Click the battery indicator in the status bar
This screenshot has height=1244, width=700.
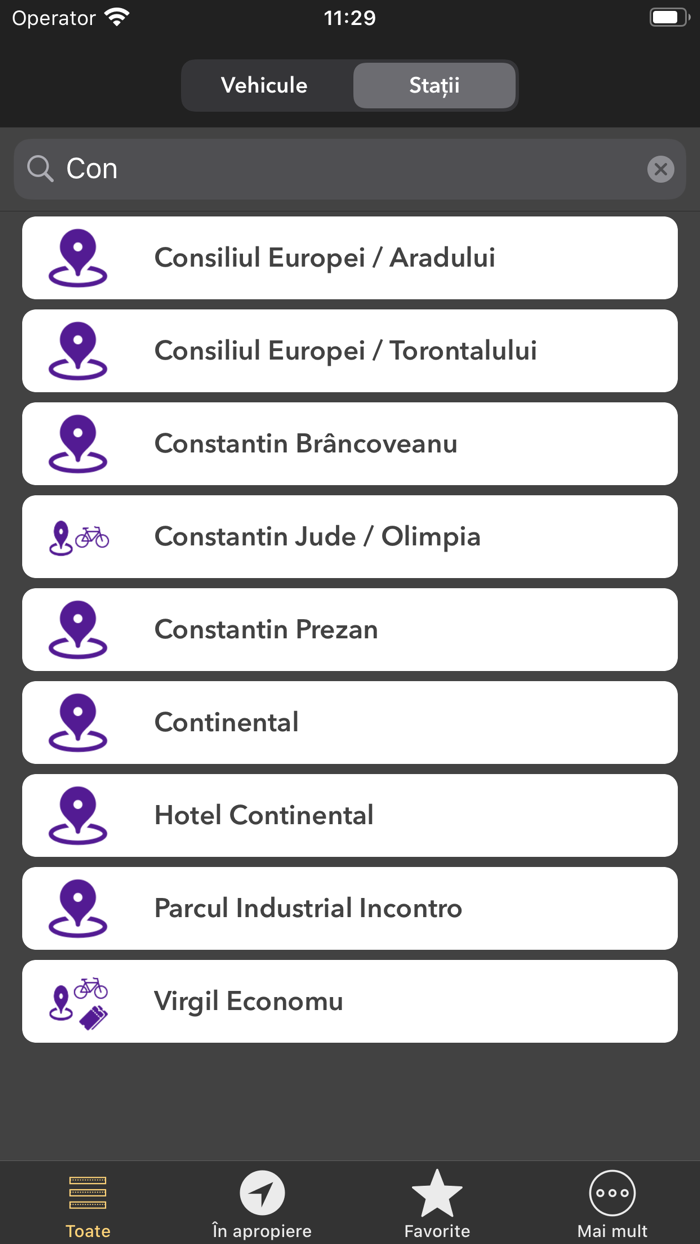click(668, 16)
